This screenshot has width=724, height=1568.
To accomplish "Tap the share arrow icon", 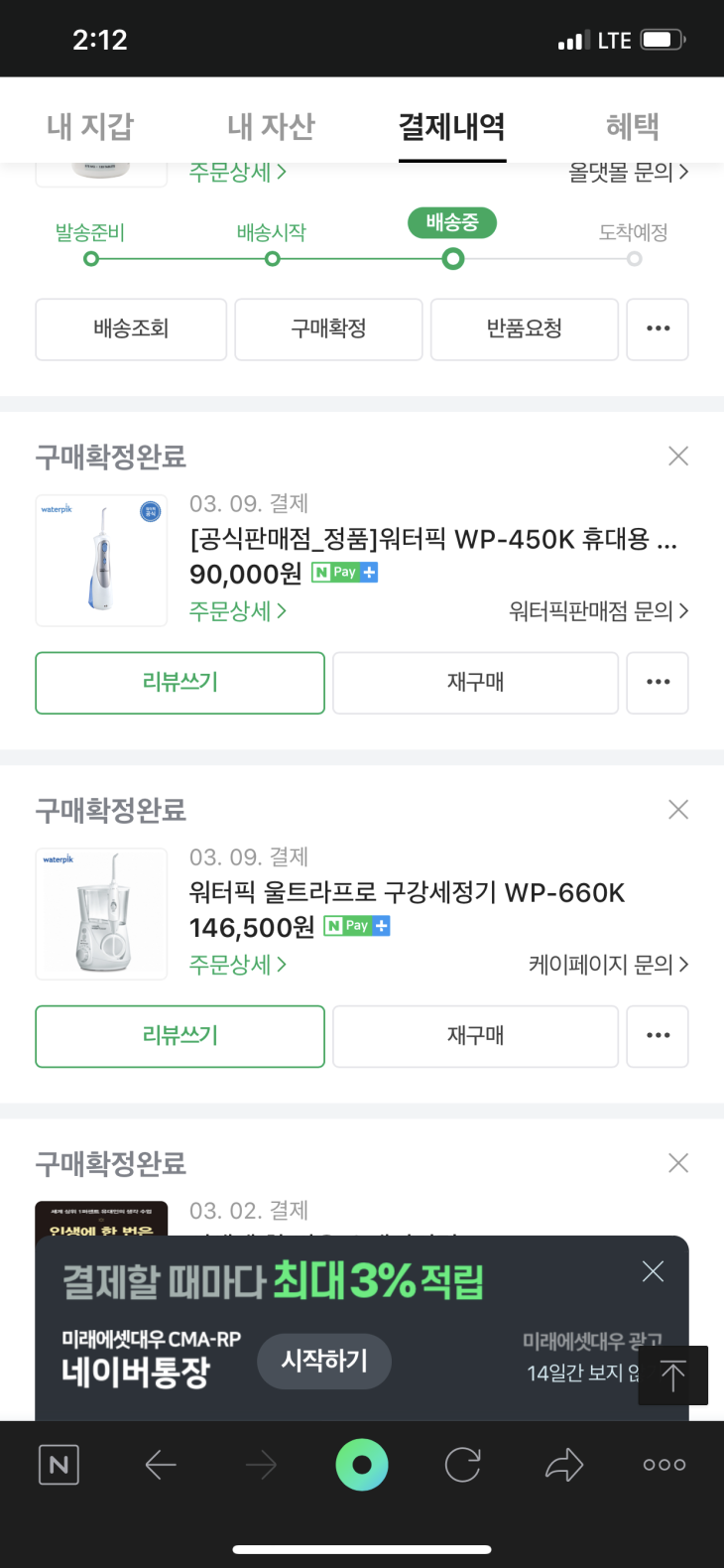I will 564,1465.
